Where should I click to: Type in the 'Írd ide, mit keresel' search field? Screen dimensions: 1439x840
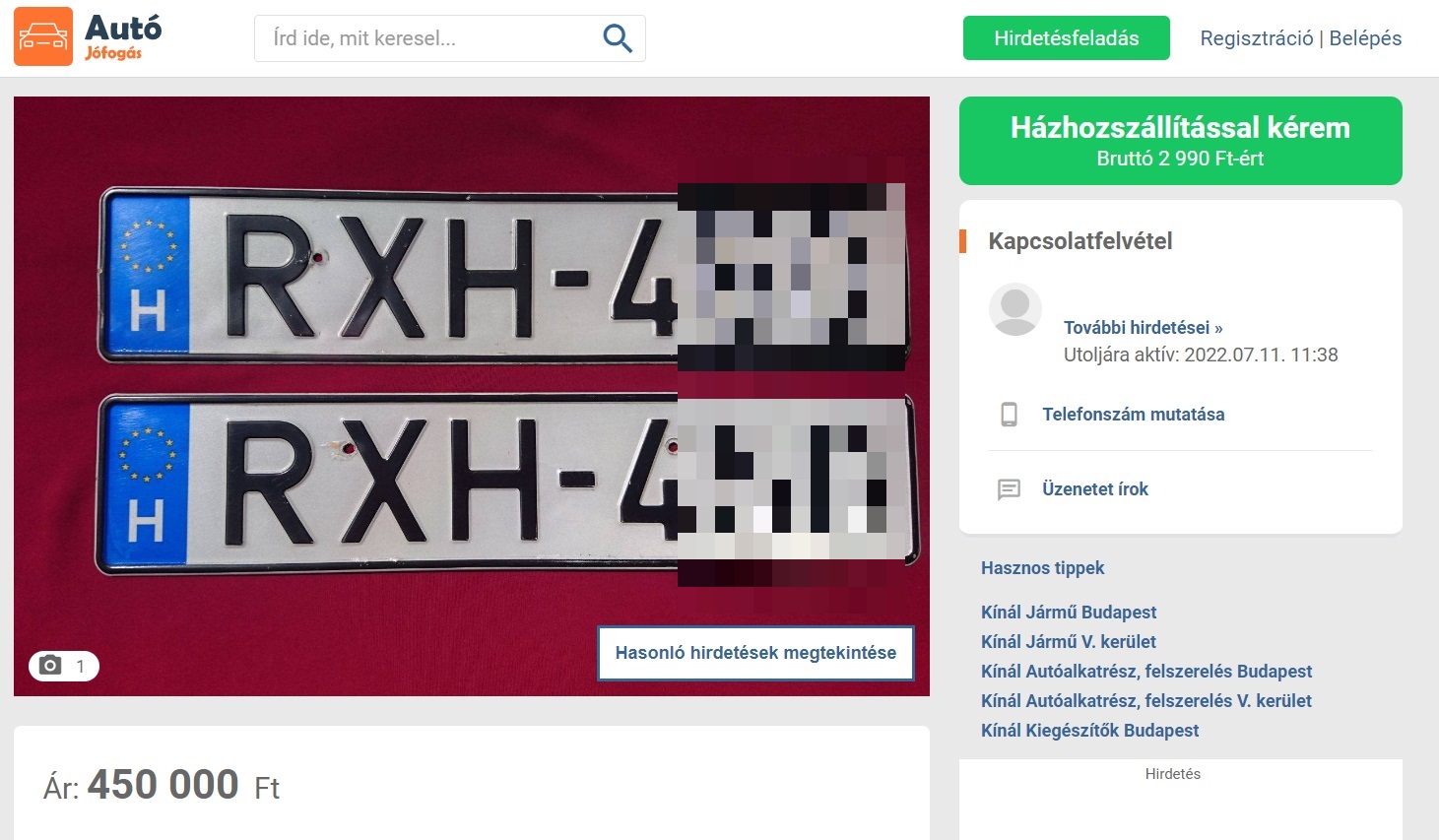pyautogui.click(x=428, y=38)
